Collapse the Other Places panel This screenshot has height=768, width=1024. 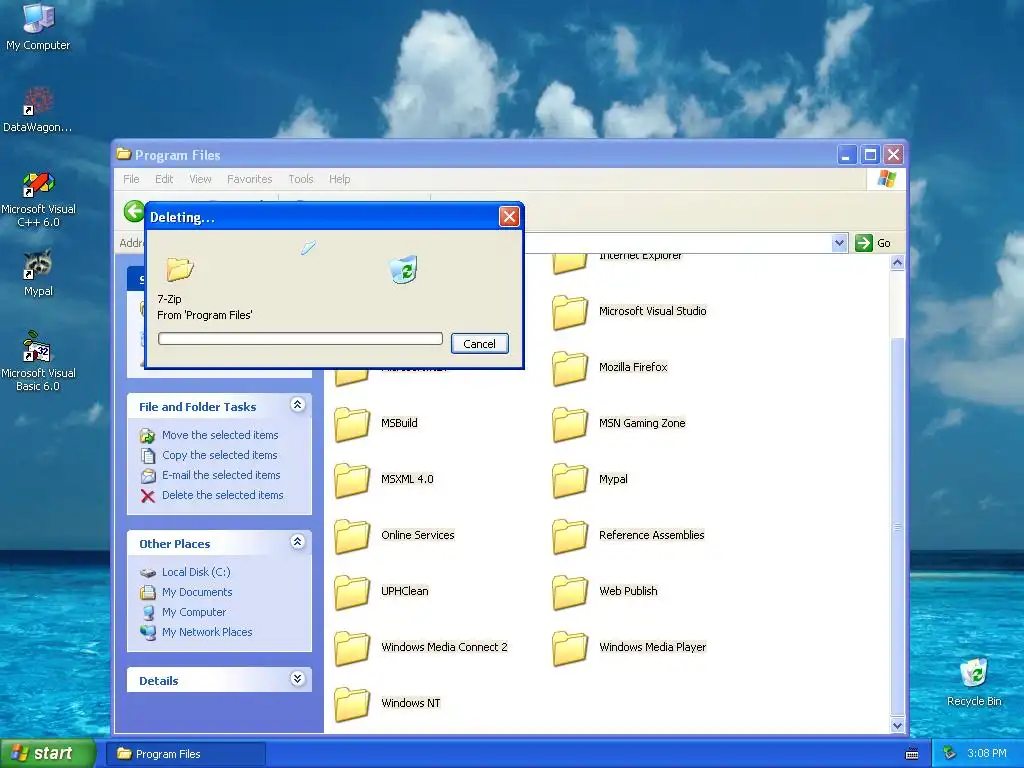pos(297,542)
